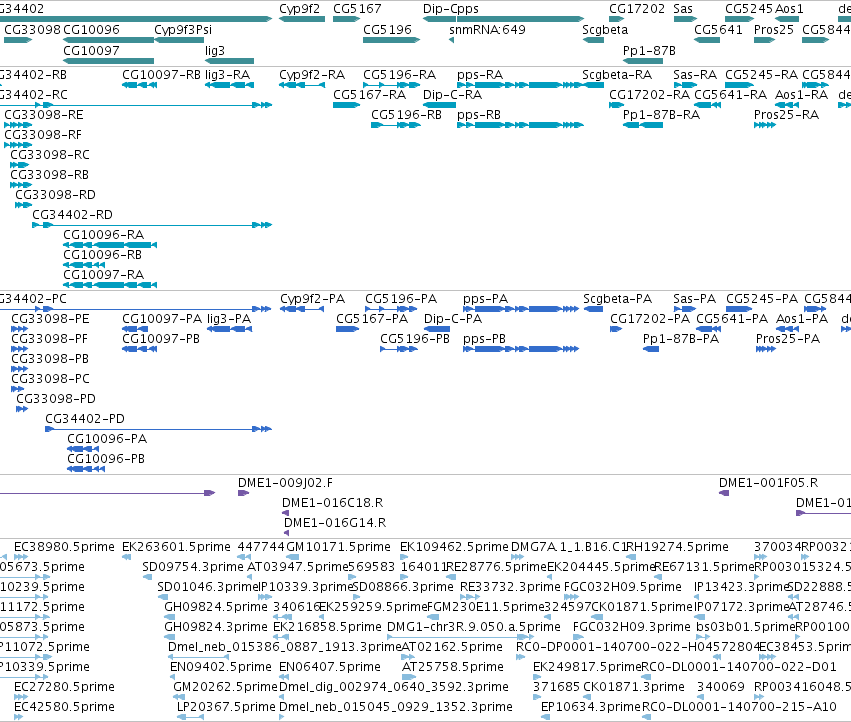This screenshot has height=722, width=851.
Task: Click the CG10097-PB protein glyph
Action: point(139,350)
